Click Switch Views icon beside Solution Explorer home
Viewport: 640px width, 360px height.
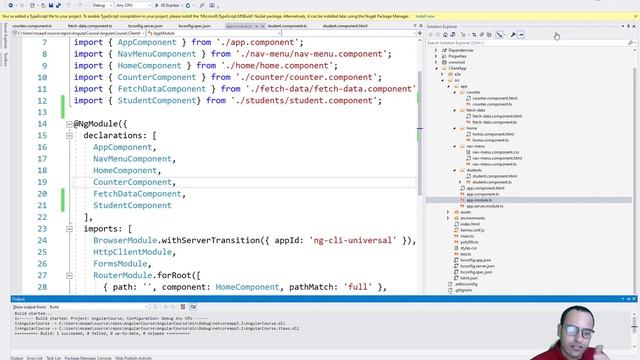453,35
